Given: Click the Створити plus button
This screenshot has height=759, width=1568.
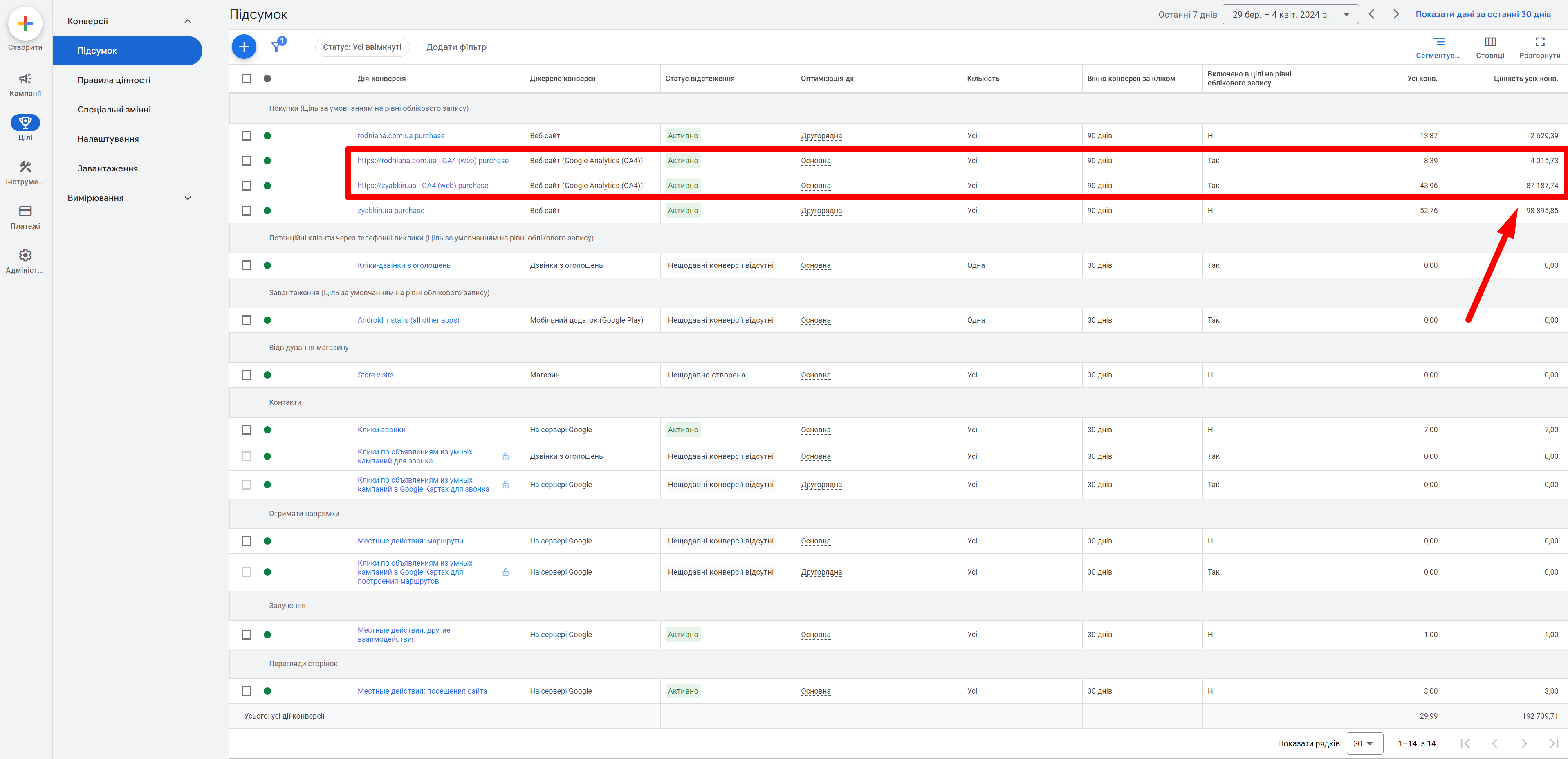Looking at the screenshot, I should coord(25,25).
